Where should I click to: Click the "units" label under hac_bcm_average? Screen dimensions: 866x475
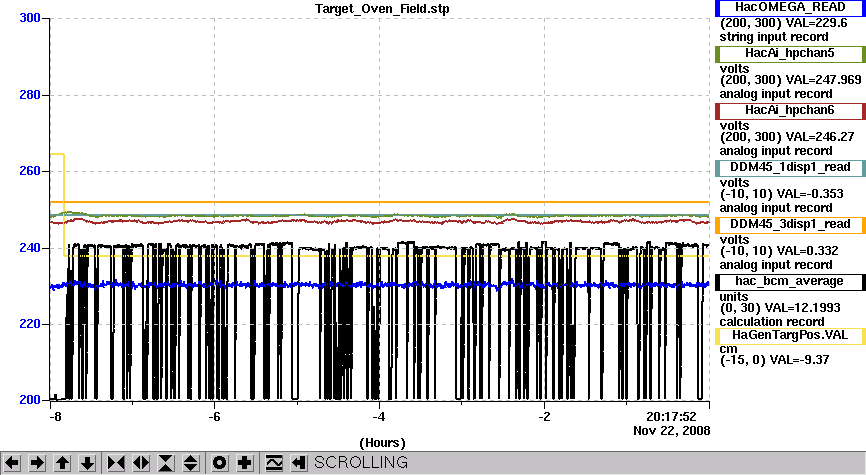pyautogui.click(x=733, y=297)
